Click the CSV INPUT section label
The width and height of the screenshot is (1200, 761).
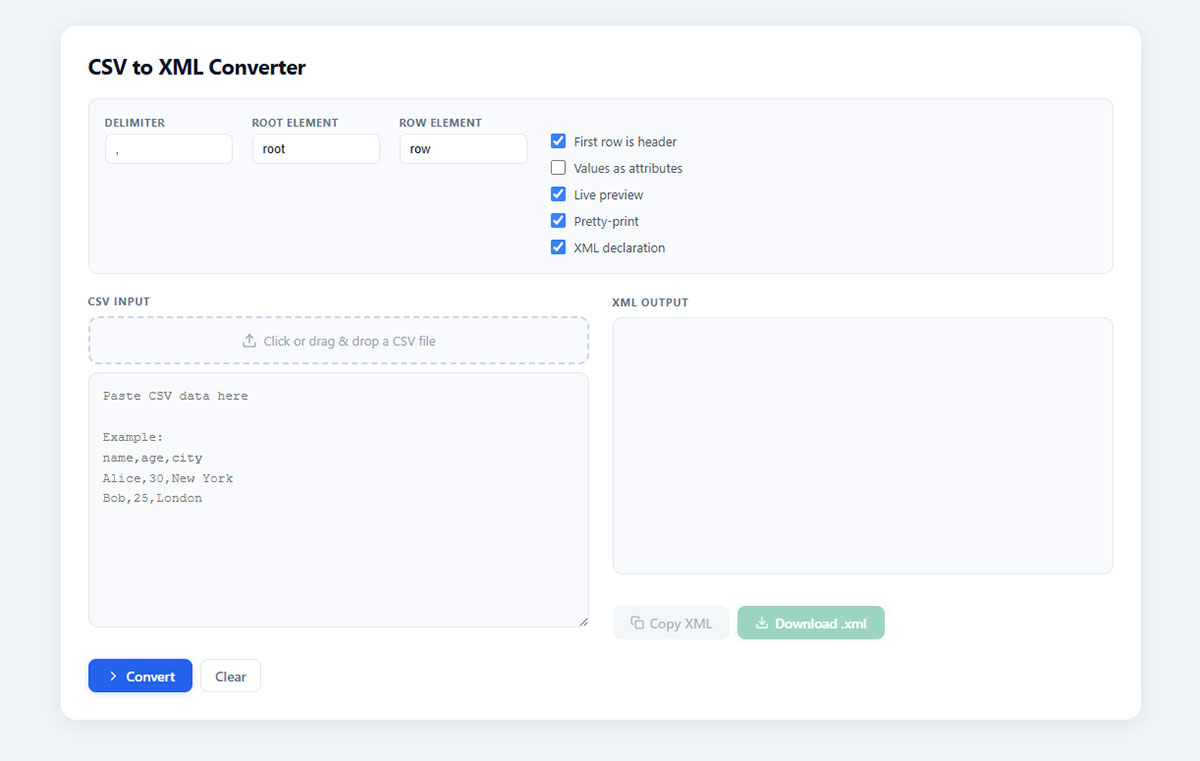[119, 301]
